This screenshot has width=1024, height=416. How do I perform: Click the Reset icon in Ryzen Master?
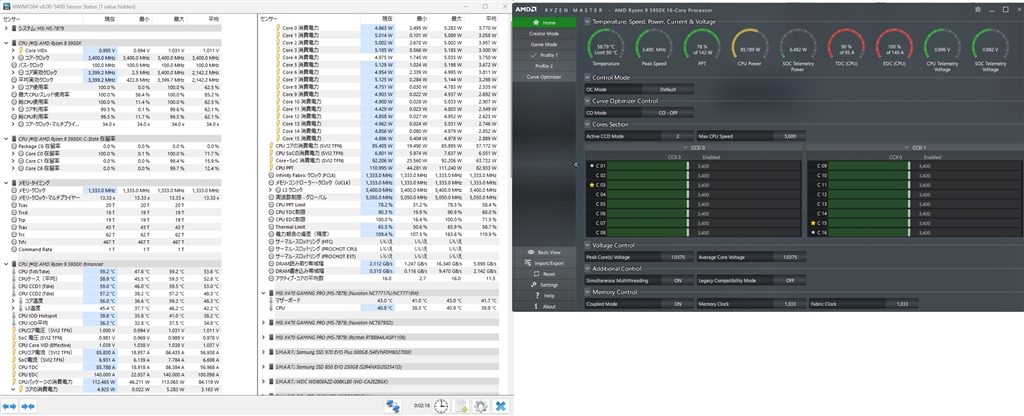click(x=536, y=274)
